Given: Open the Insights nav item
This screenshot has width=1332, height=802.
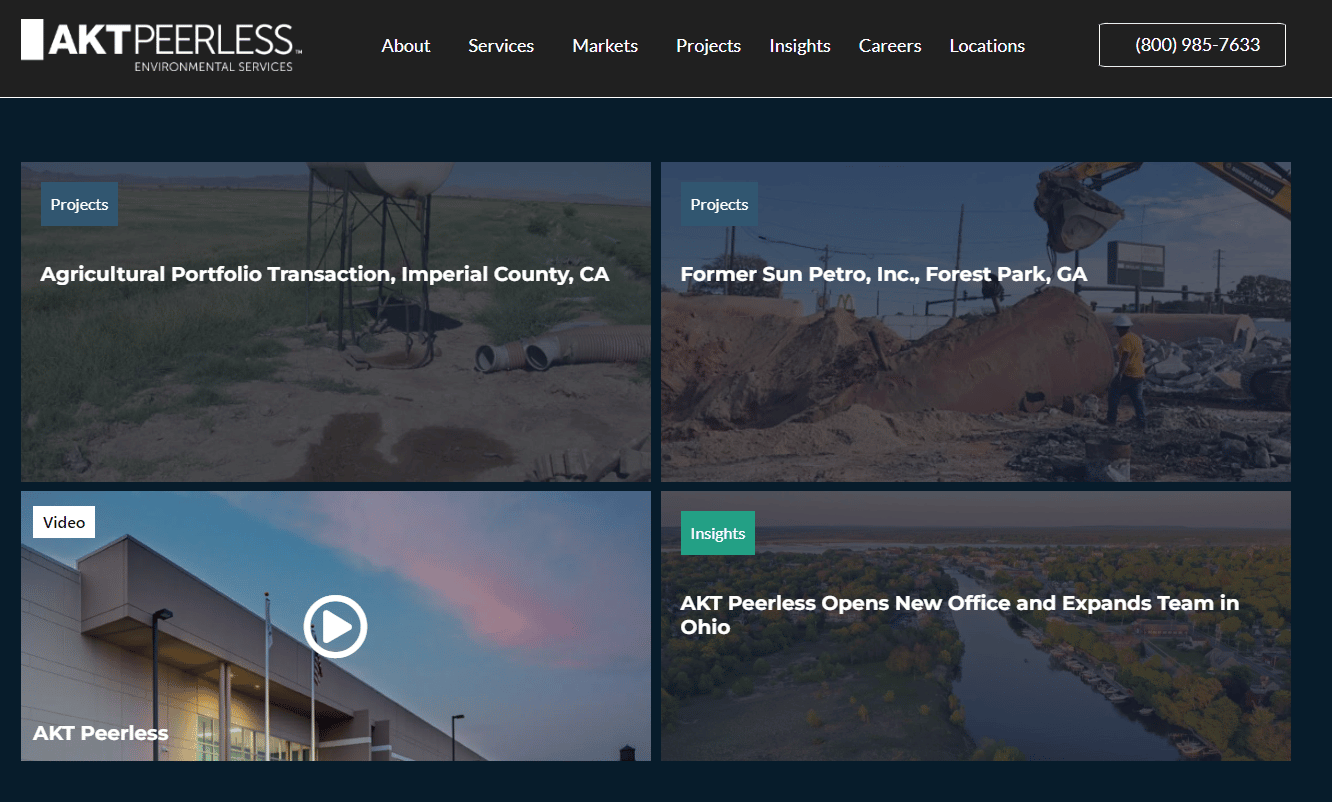Looking at the screenshot, I should point(800,46).
